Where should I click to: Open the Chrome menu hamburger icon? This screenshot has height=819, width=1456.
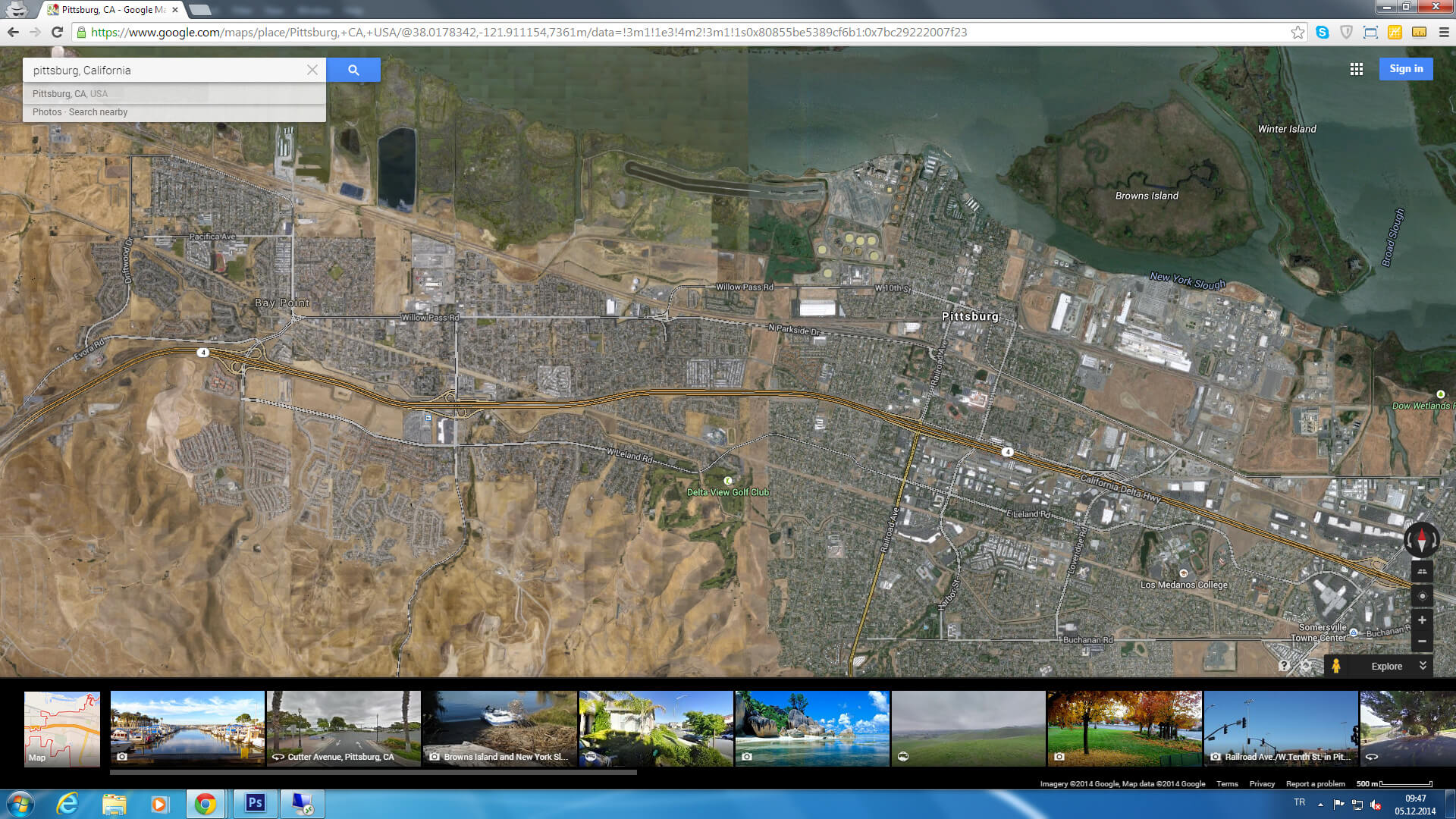click(1444, 32)
